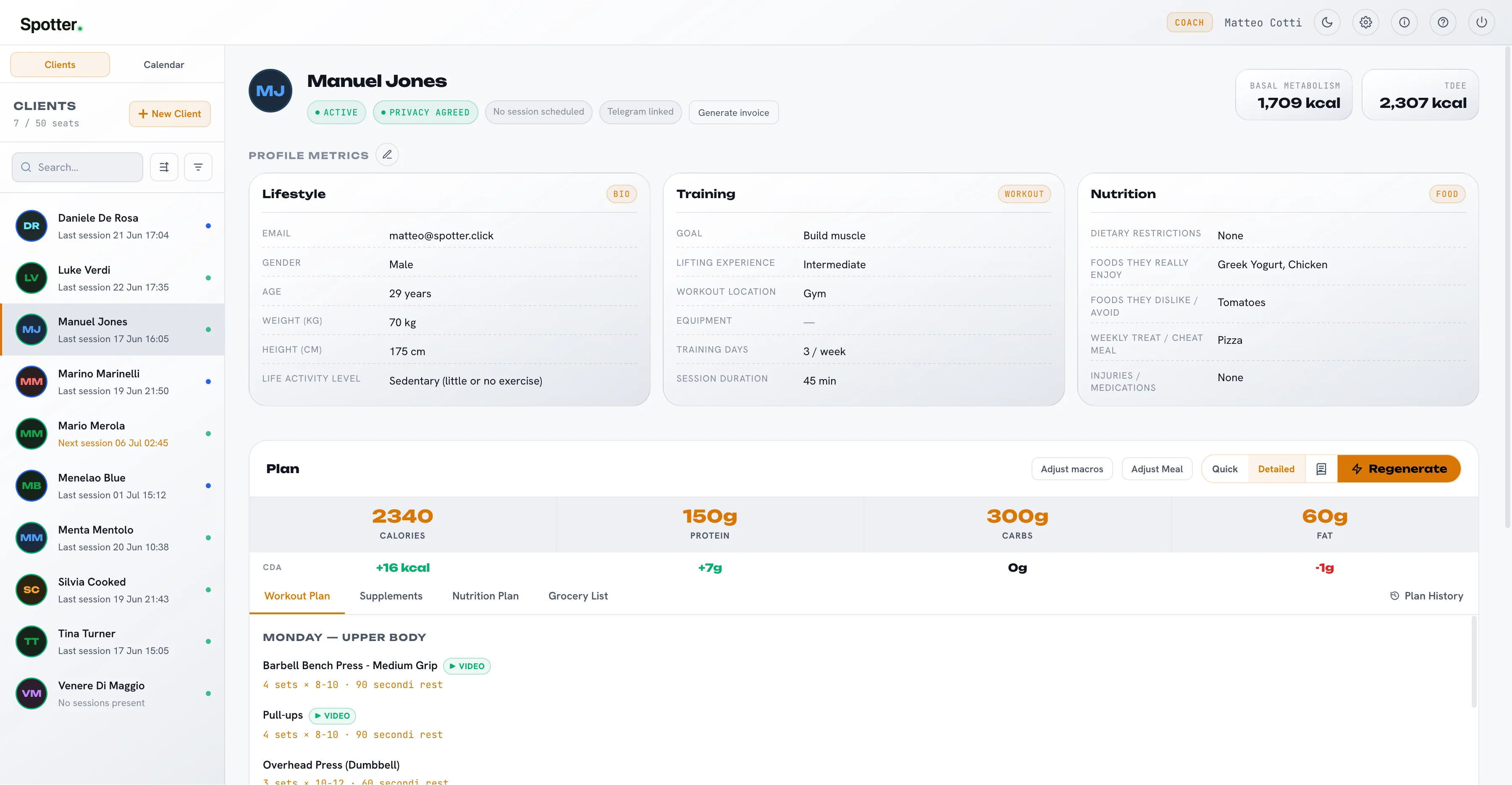Screen dimensions: 1512x785
Task: Switch plan mode to Detailed
Action: (x=1276, y=469)
